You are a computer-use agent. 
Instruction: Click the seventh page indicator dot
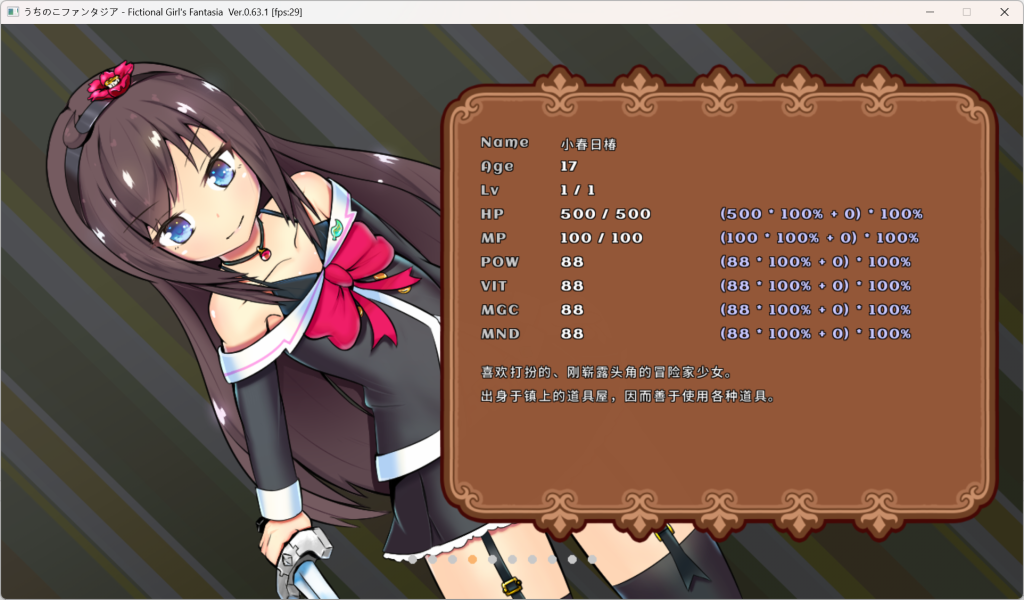point(531,560)
